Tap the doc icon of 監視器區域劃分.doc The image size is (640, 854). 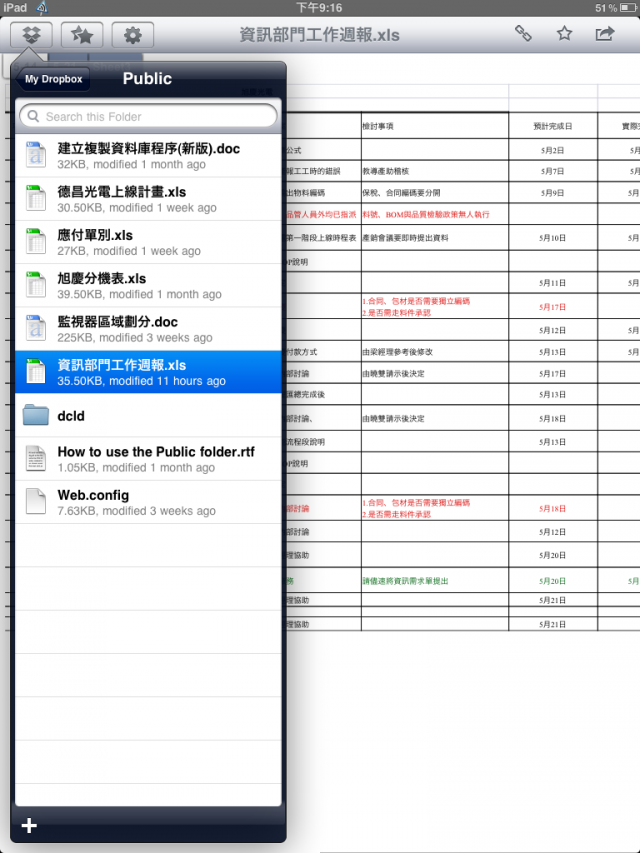point(36,328)
